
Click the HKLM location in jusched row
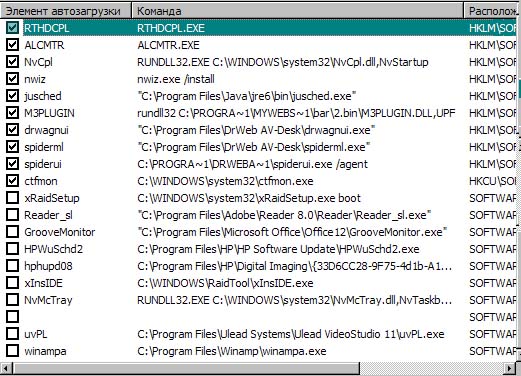point(493,96)
